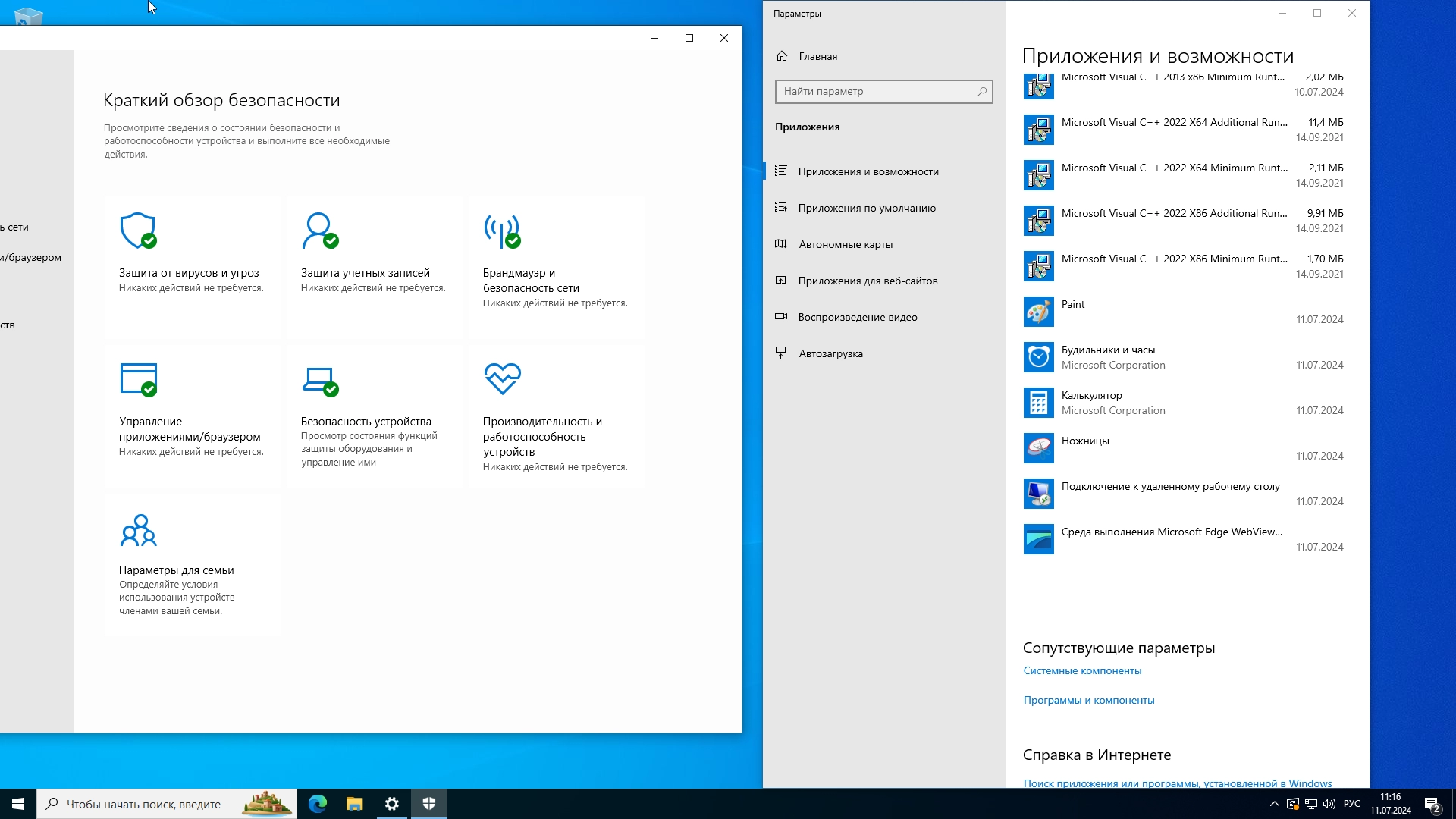
Task: Select the Alarms and Clock app icon
Action: pyautogui.click(x=1038, y=357)
